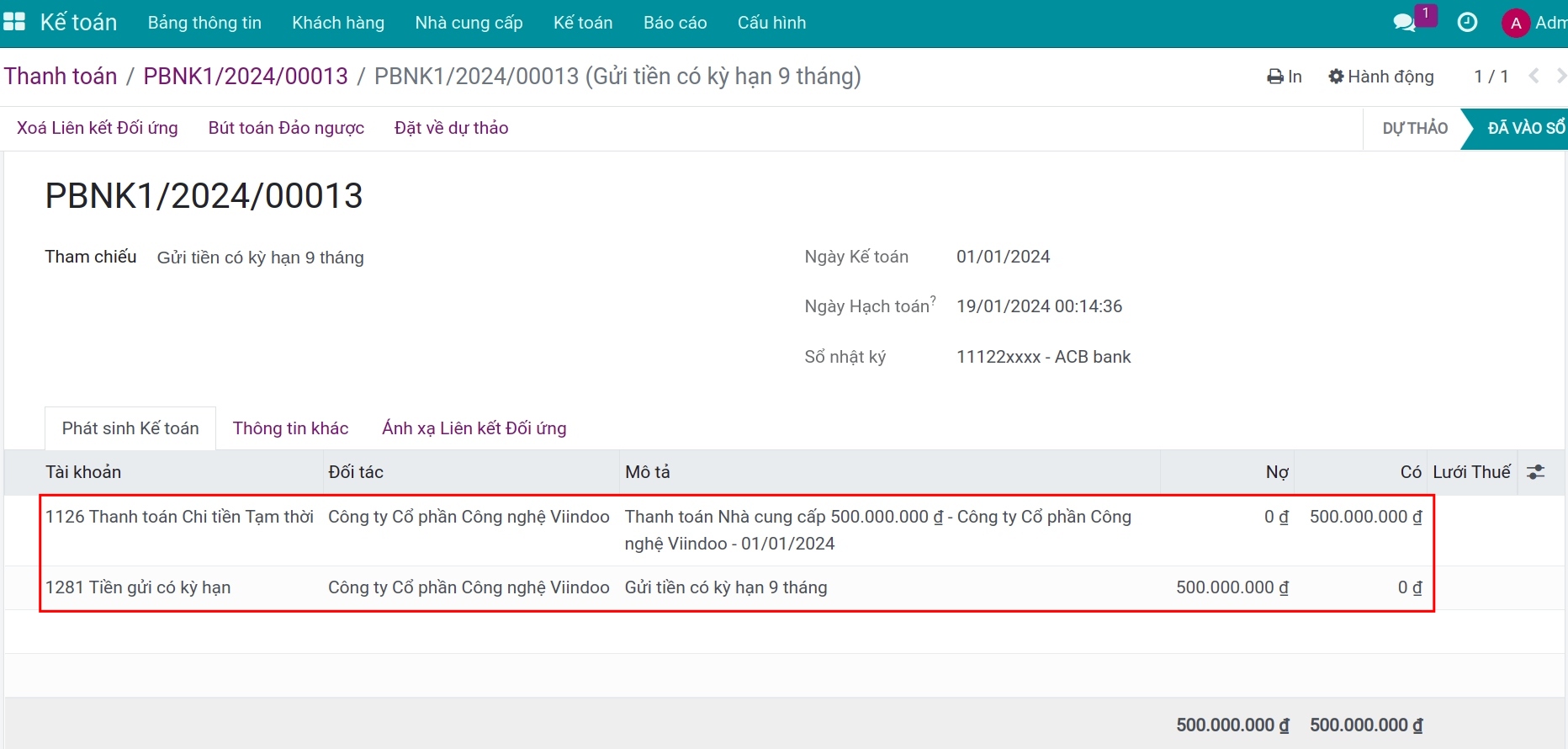Click Xoá Liên kết Đối ứng button
The image size is (1568, 749).
tap(98, 128)
